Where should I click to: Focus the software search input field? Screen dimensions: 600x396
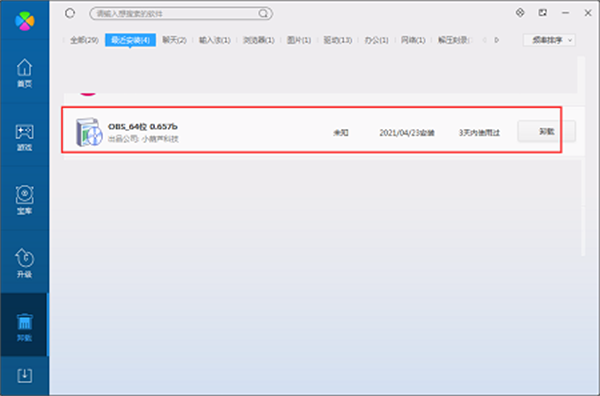(181, 14)
